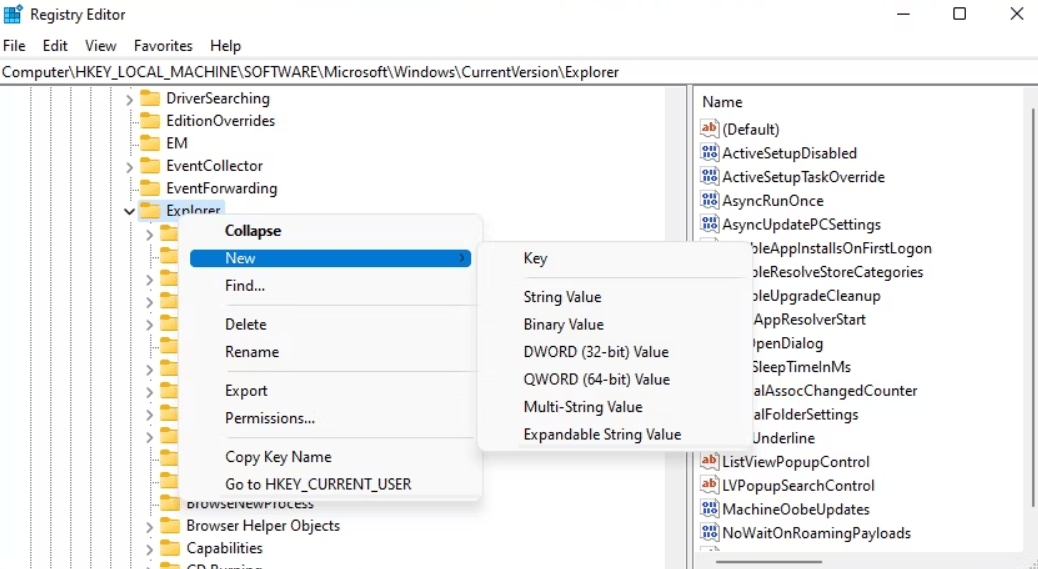
Task: Open the View menu
Action: (x=101, y=46)
